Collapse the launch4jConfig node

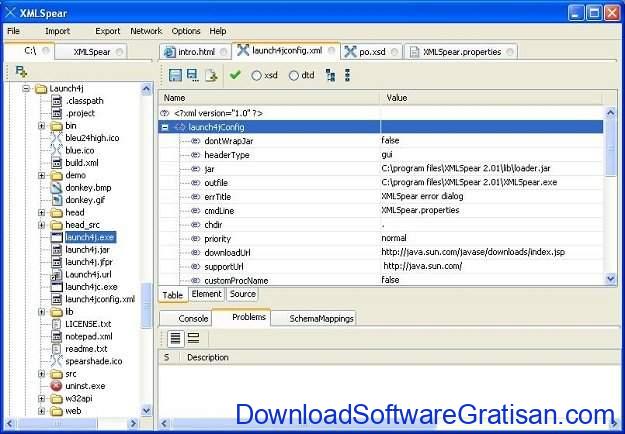(165, 127)
